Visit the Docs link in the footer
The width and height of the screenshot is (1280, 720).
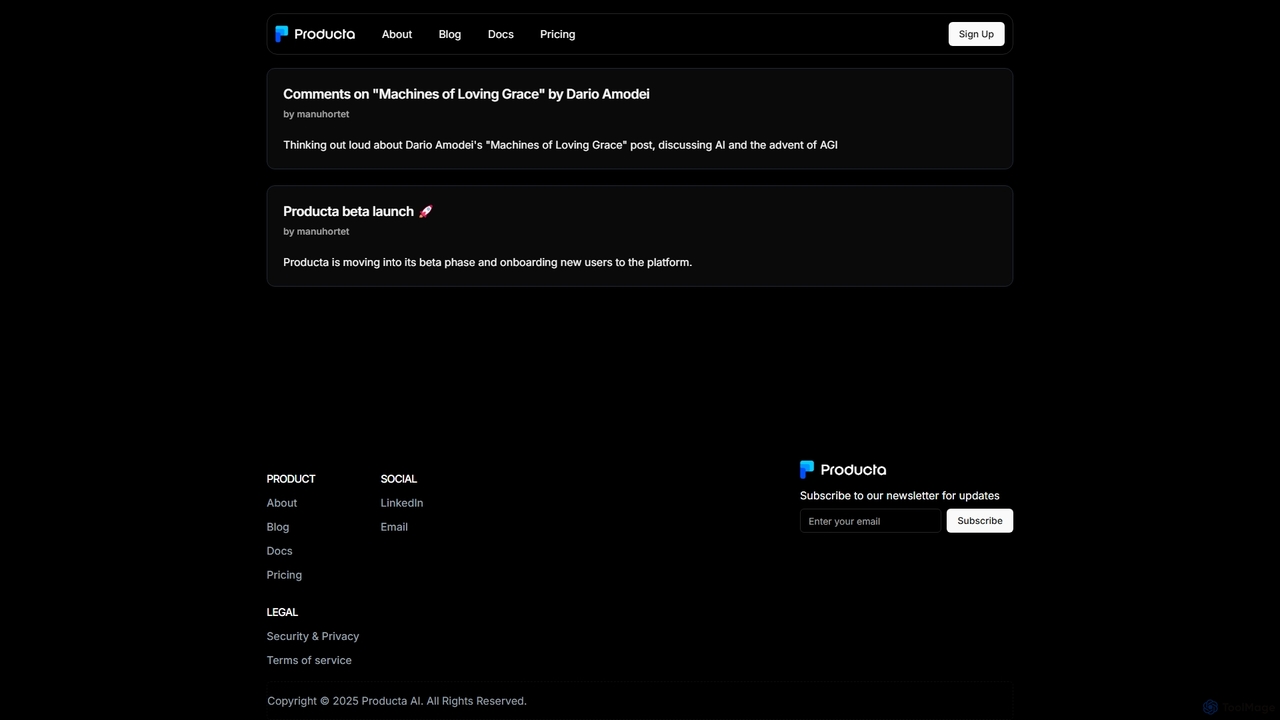280,551
